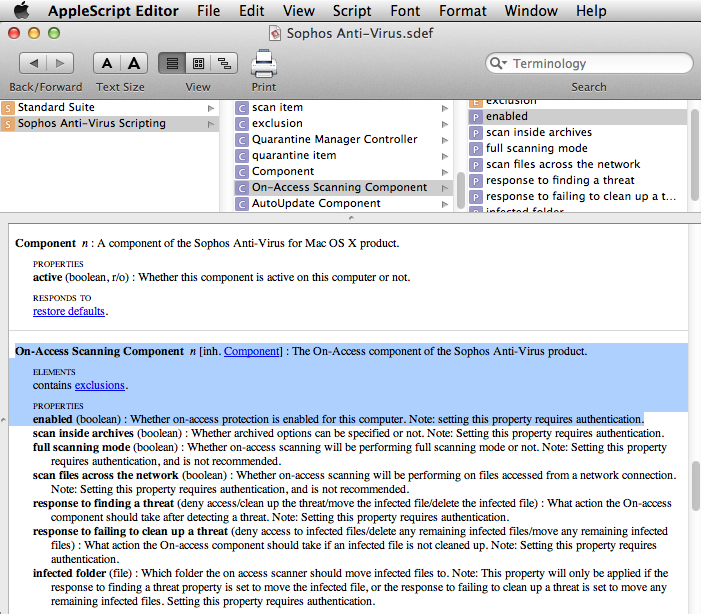Select Sophos Anti-Virus Scripting suite
The width and height of the screenshot is (701, 614).
[x=110, y=123]
